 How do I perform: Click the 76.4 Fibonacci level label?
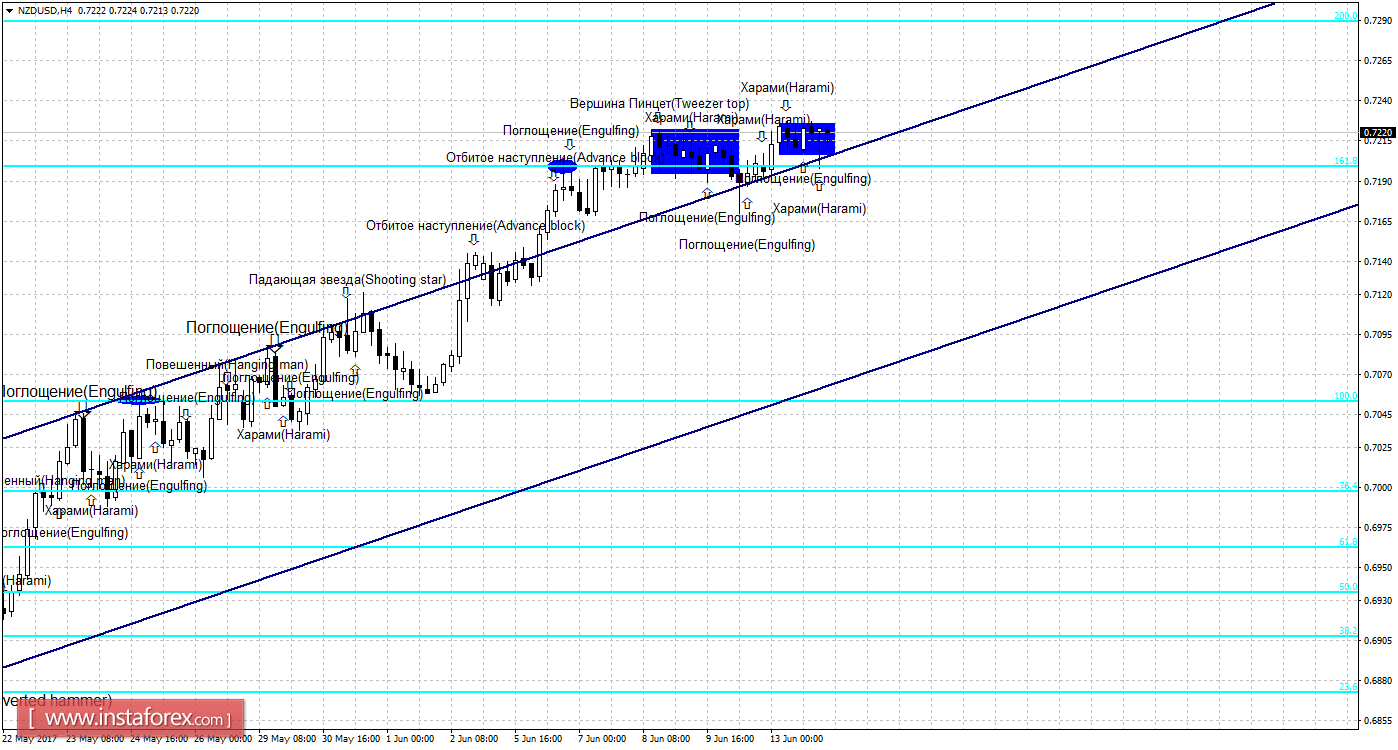point(1348,486)
